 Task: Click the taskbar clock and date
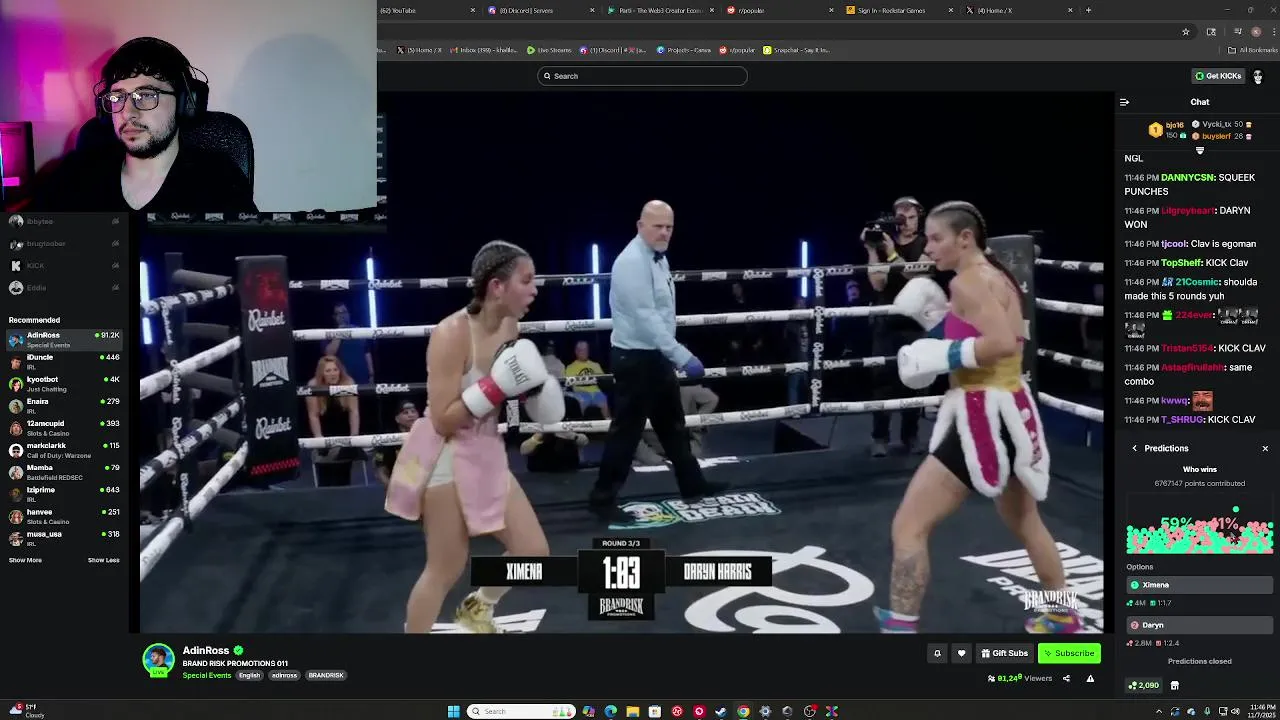[x=1261, y=711]
